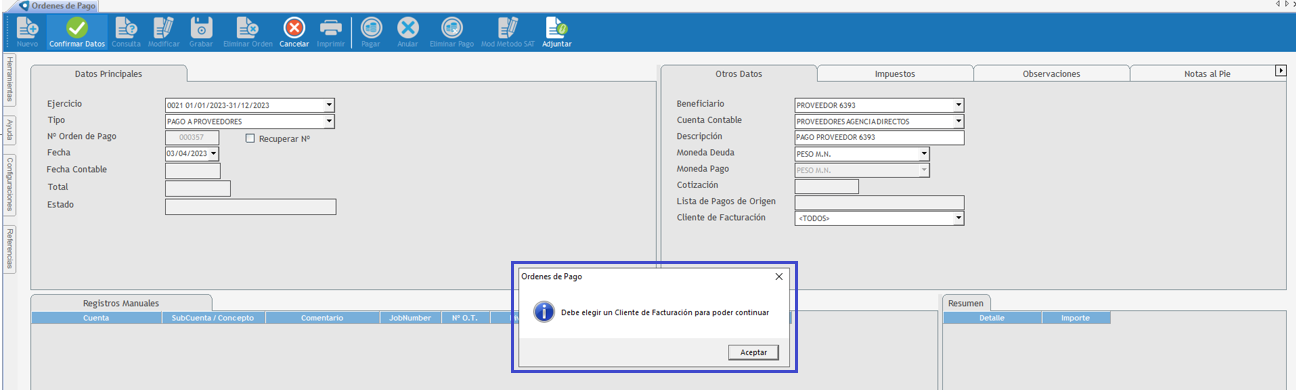Switch to the Otros Datos tab
The width and height of the screenshot is (1296, 390).
point(739,74)
